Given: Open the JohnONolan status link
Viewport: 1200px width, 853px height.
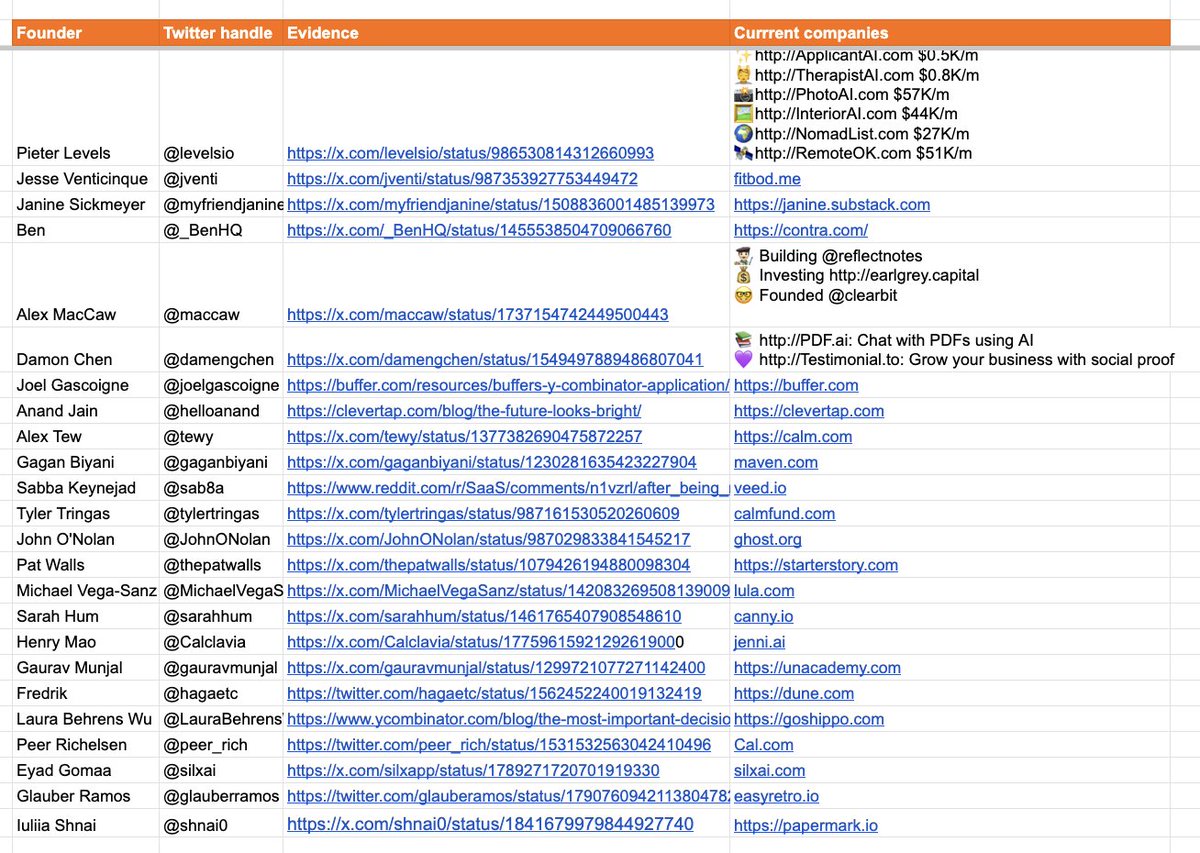Looking at the screenshot, I should 488,539.
